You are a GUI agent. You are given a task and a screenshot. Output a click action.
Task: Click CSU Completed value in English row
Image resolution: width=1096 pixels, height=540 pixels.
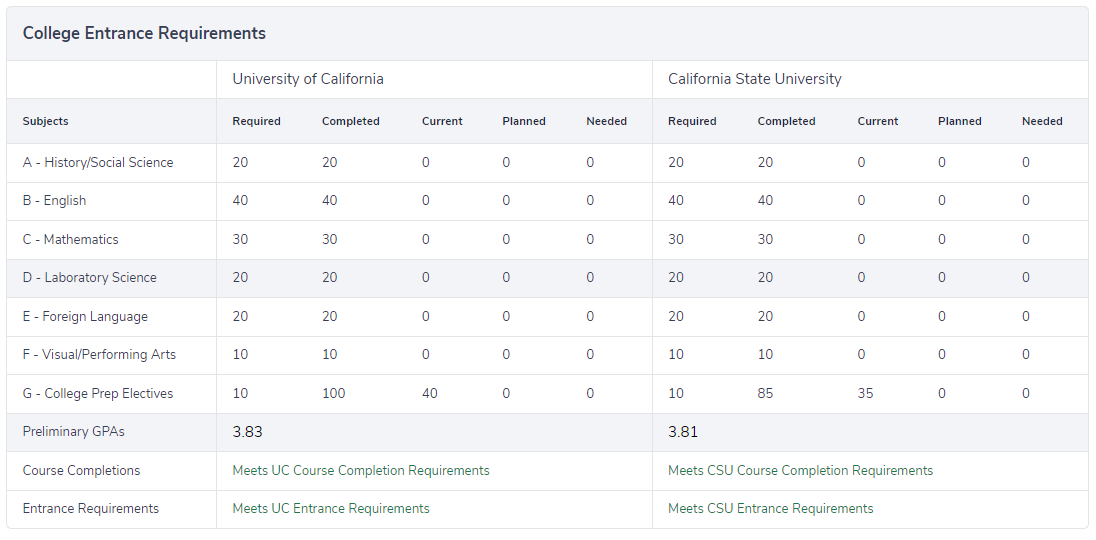(765, 200)
